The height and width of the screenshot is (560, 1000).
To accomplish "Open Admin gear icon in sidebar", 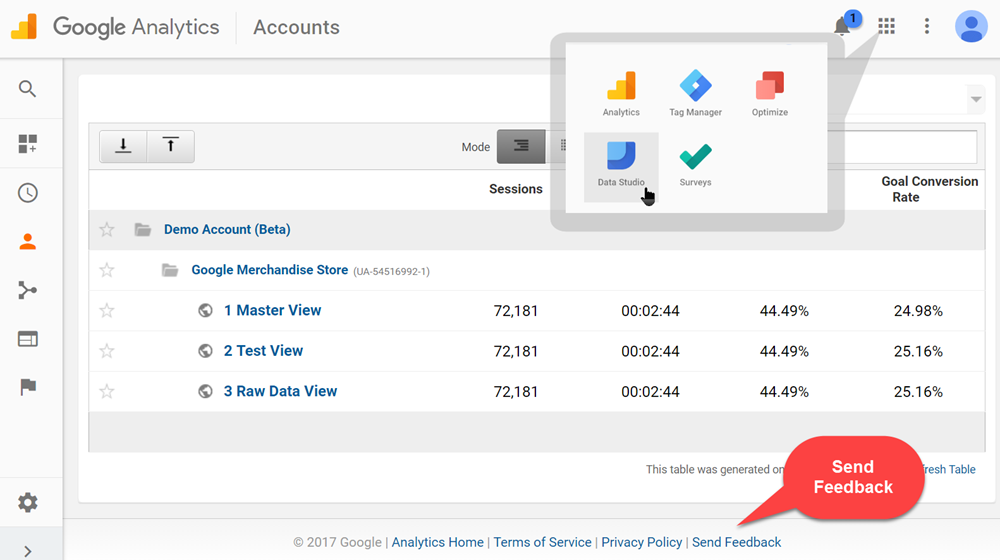I will click(x=27, y=503).
